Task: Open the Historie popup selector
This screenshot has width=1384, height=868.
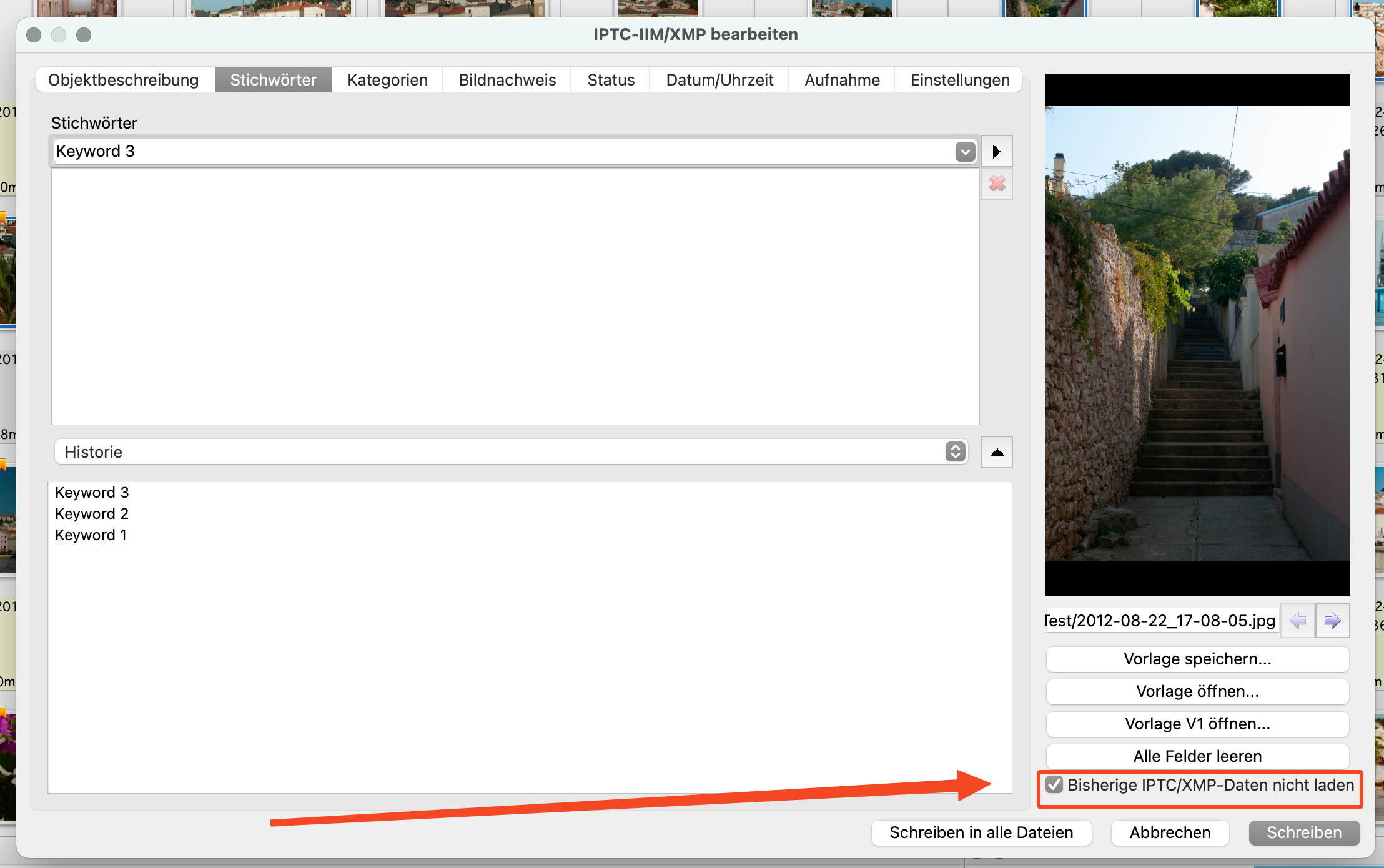Action: click(x=511, y=452)
